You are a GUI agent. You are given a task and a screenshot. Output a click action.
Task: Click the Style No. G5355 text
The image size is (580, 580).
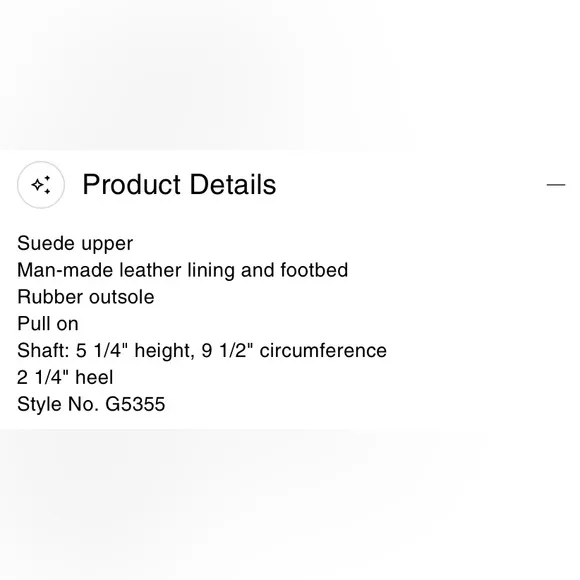tap(91, 404)
